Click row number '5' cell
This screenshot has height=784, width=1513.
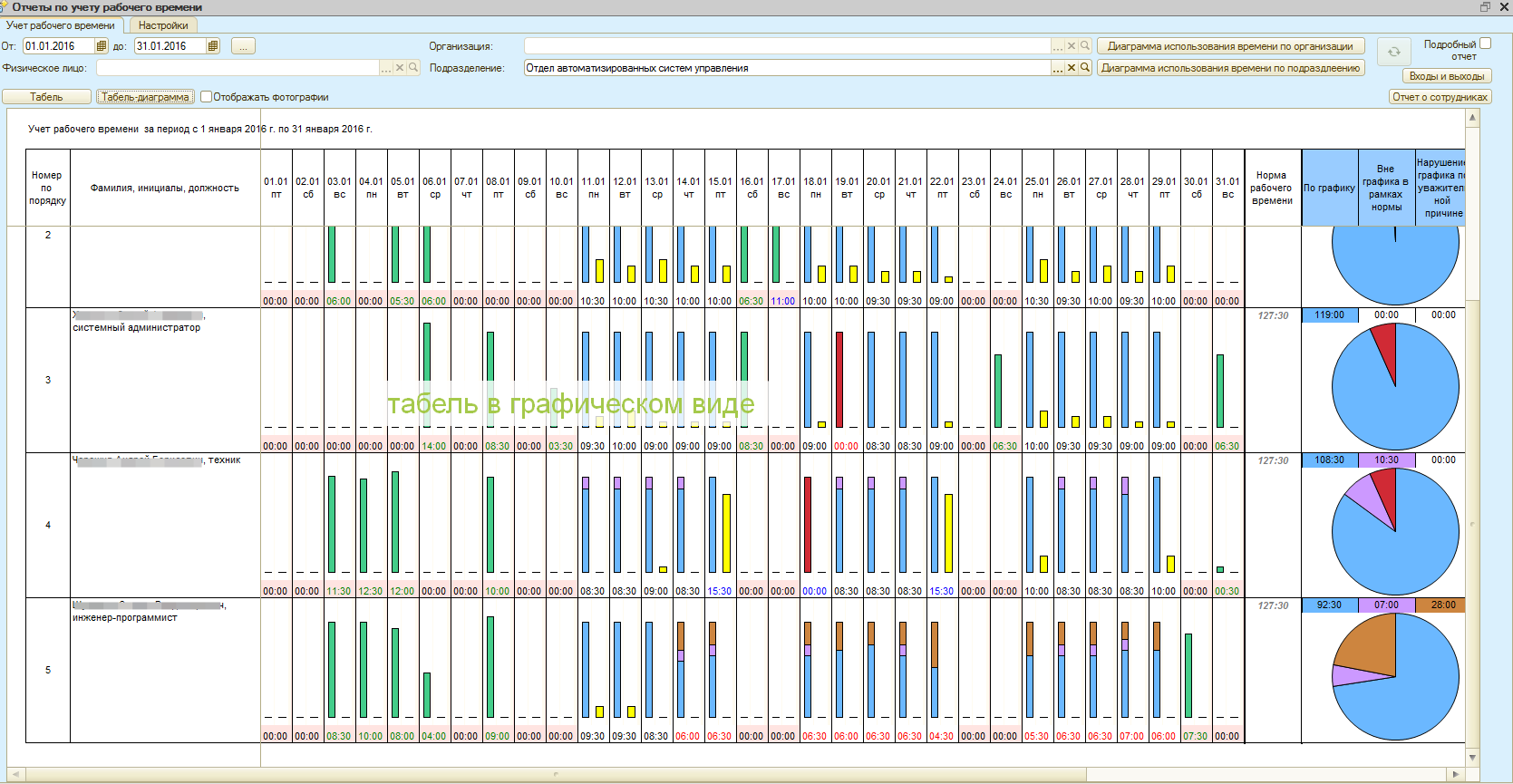pos(48,670)
